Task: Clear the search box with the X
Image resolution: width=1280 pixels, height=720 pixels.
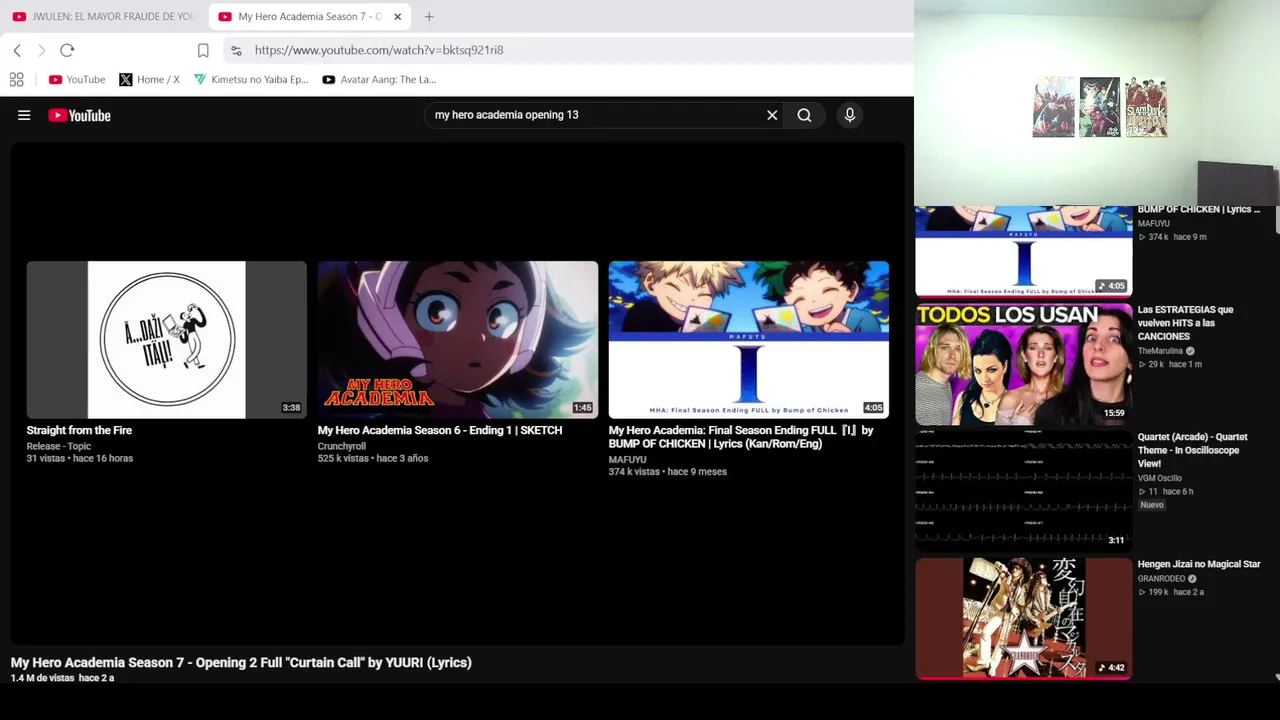Action: 772,115
